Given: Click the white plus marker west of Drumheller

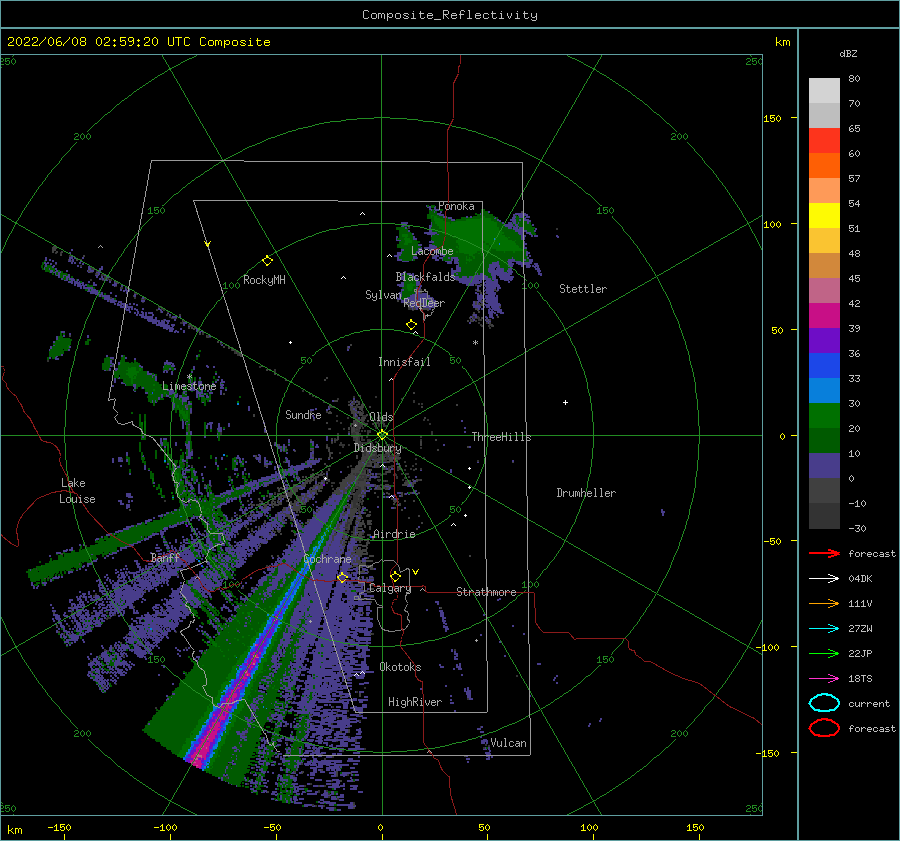Looking at the screenshot, I should 565,402.
